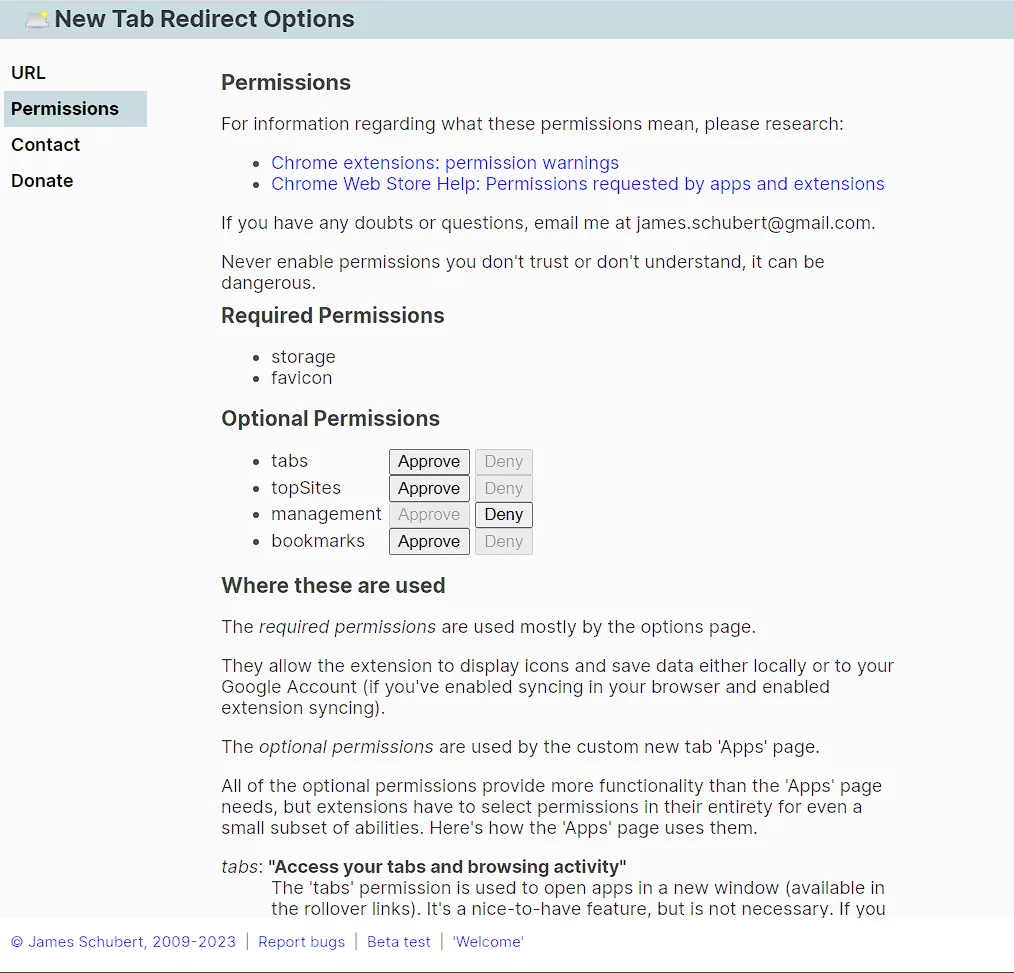Click the Permissions page heading
Viewport: 1014px width, 973px height.
point(286,83)
